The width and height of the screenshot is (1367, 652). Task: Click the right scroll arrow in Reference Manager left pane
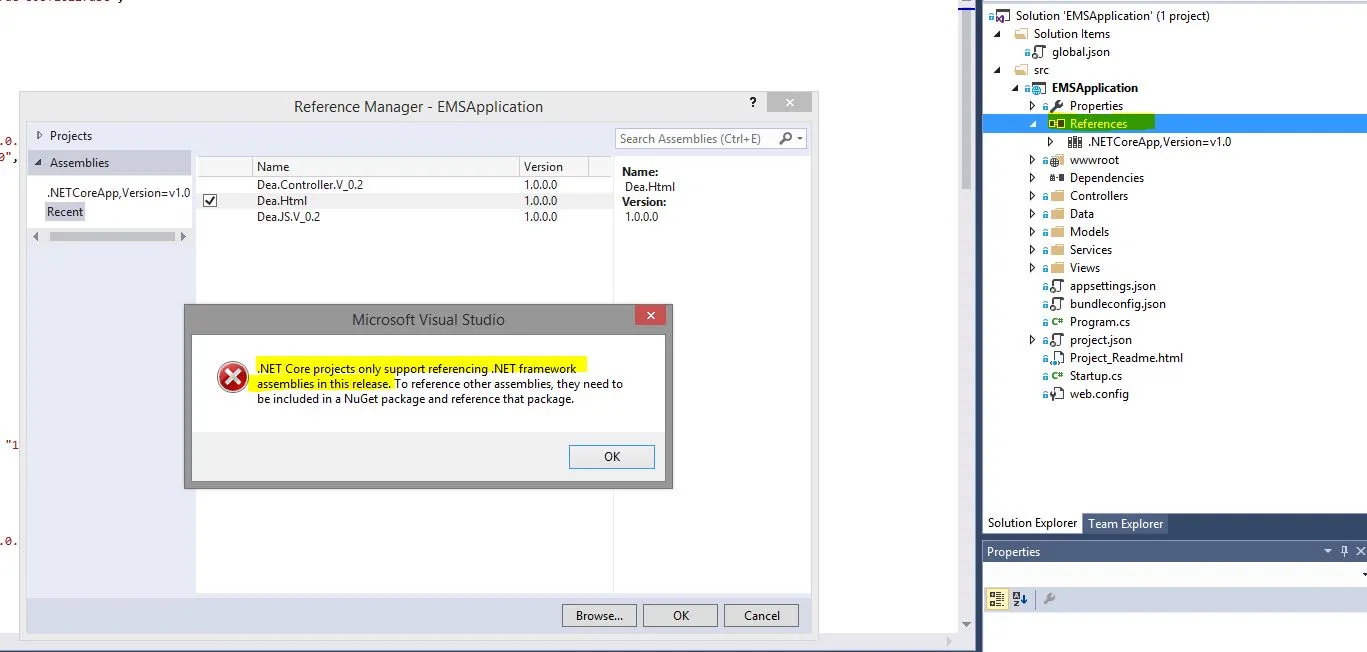183,237
